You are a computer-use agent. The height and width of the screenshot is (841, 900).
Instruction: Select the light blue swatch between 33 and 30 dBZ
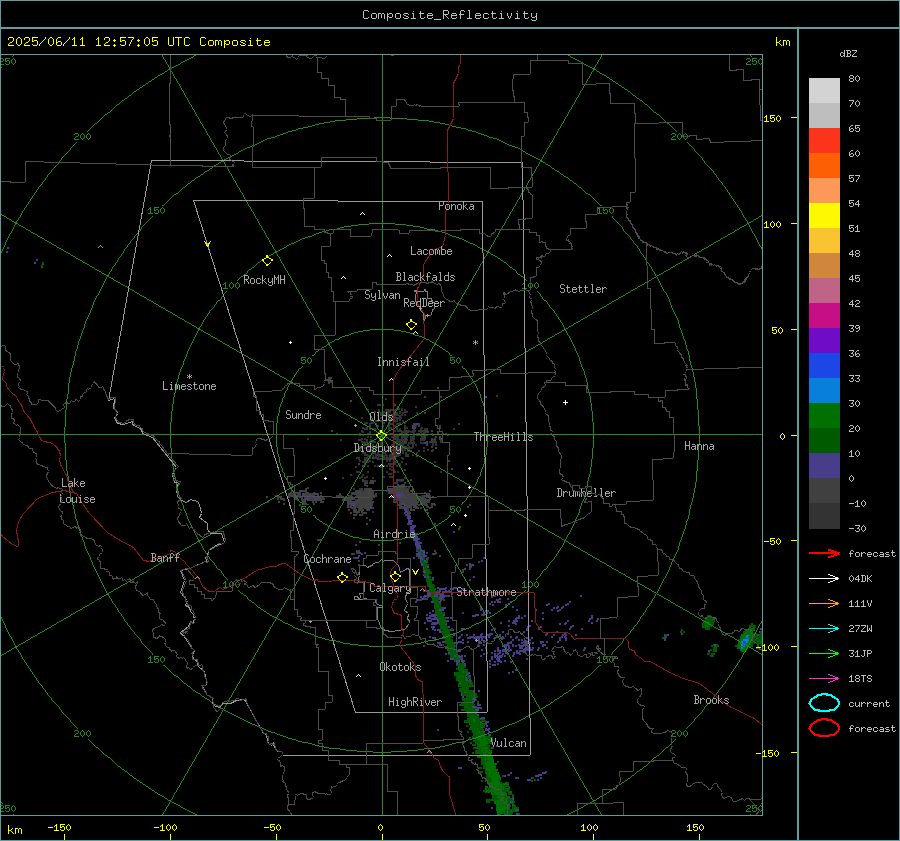coord(824,391)
